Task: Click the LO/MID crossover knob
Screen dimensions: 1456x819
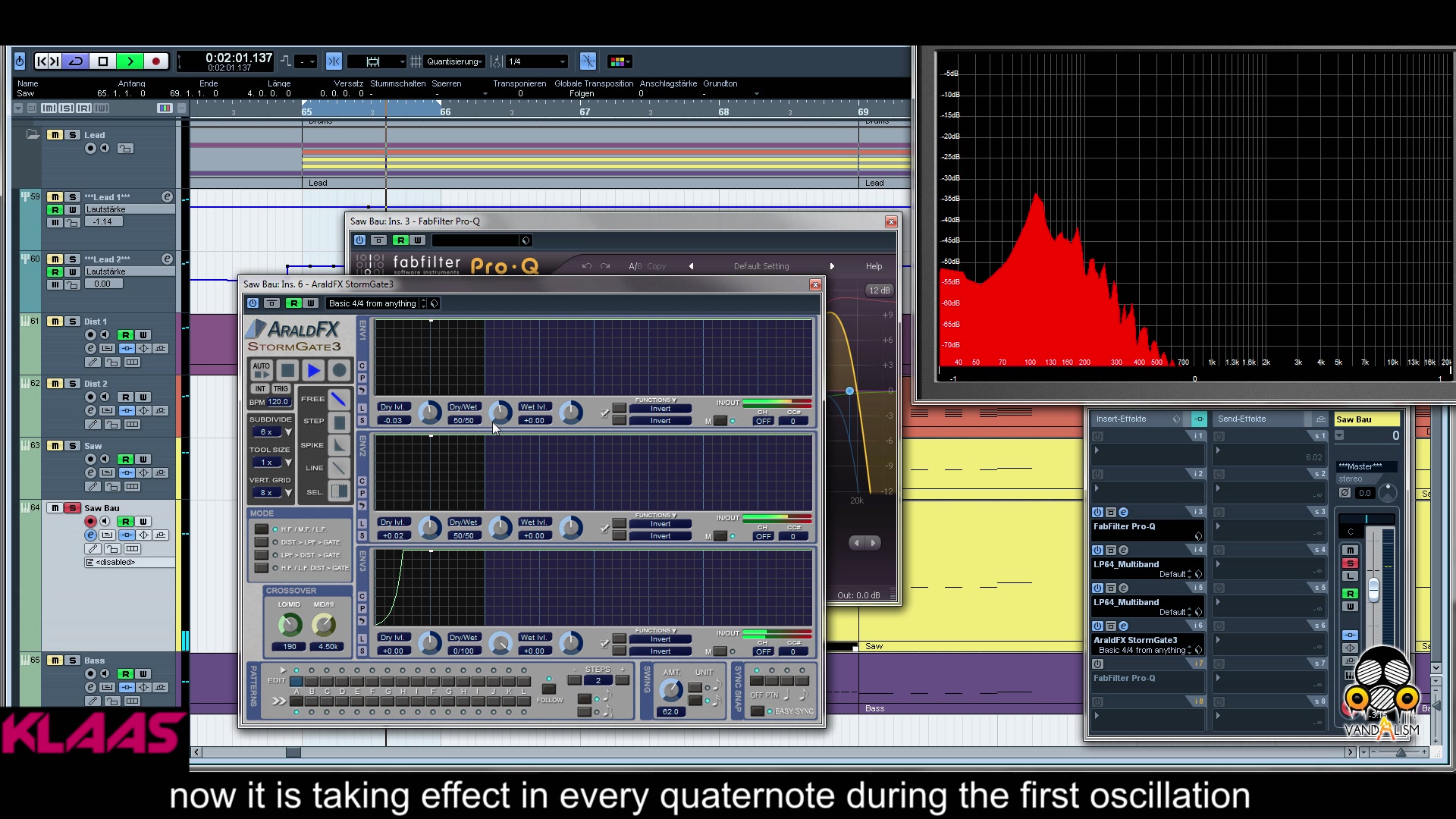Action: pos(290,625)
